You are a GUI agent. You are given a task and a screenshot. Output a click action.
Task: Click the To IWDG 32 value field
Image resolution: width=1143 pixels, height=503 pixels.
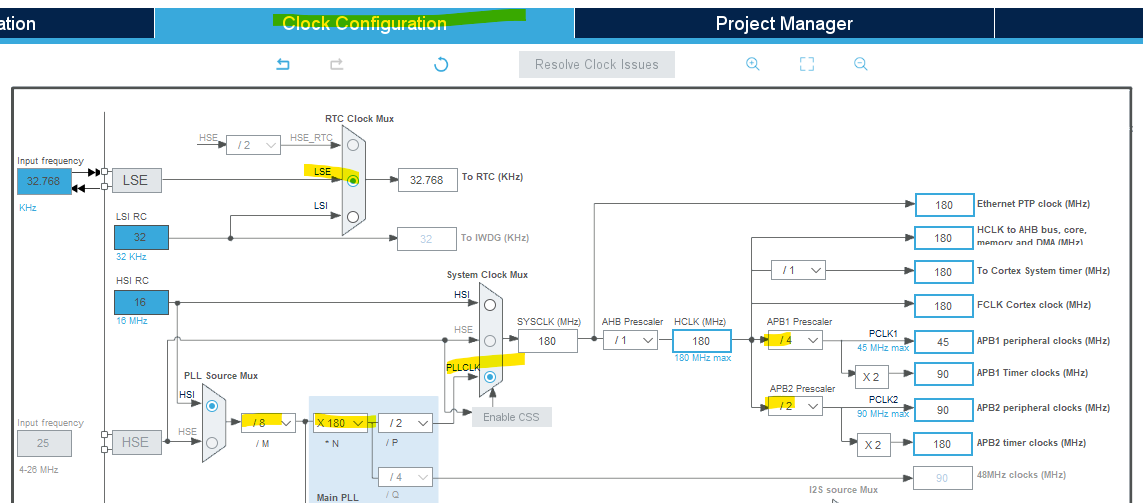click(426, 239)
